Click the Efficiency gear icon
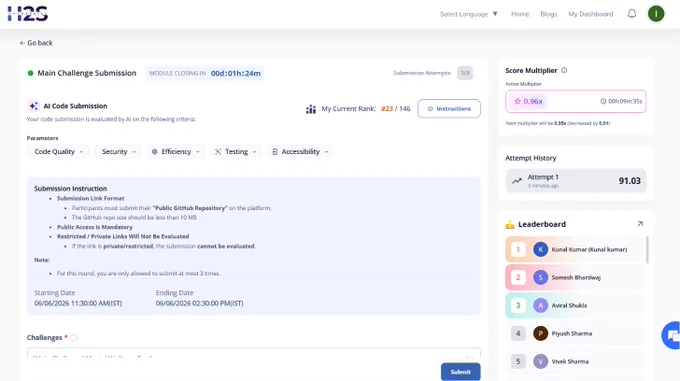Screen dimensions: 680x381 point(154,152)
